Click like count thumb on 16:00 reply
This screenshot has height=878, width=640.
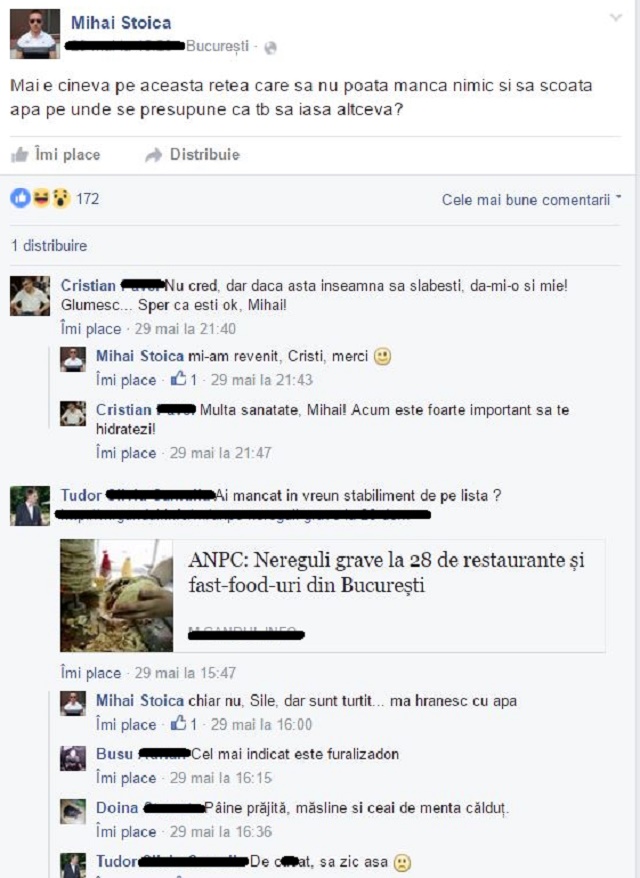point(179,723)
